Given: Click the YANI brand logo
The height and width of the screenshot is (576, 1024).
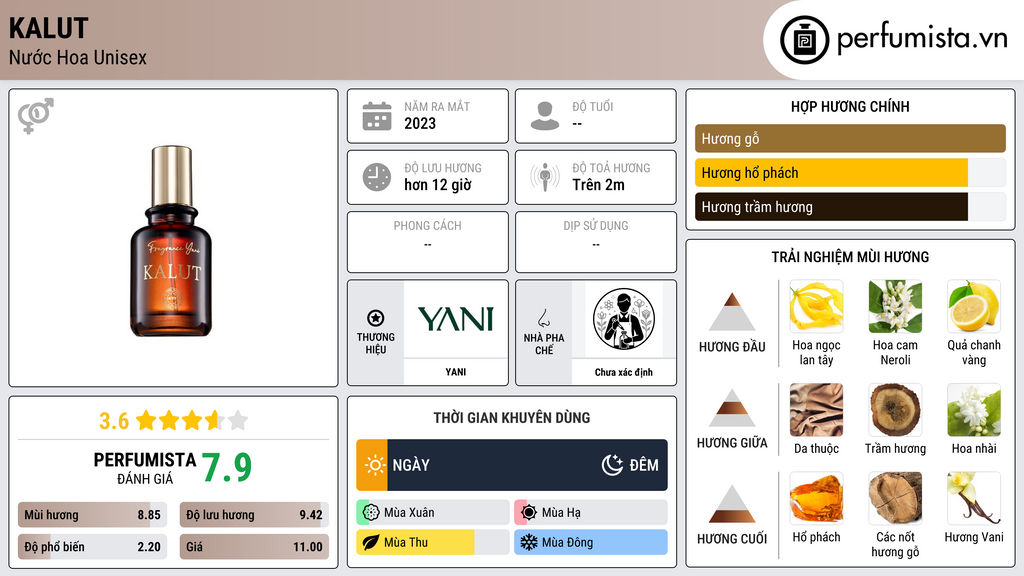Looking at the screenshot, I should point(456,319).
